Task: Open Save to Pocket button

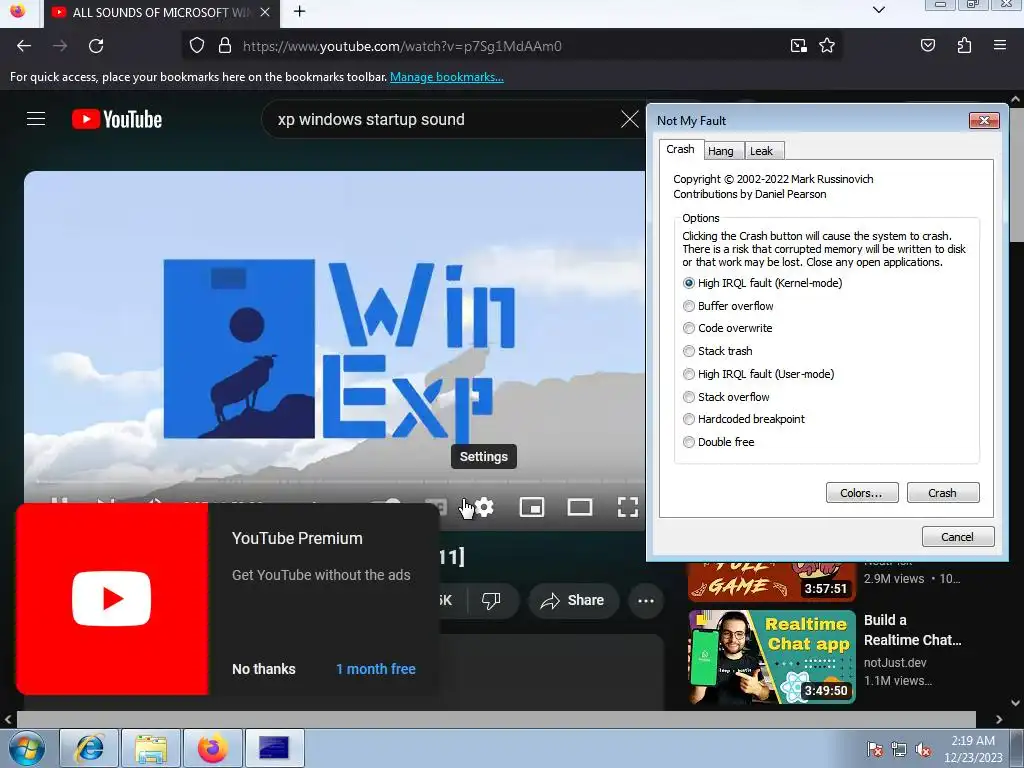Action: [x=927, y=46]
